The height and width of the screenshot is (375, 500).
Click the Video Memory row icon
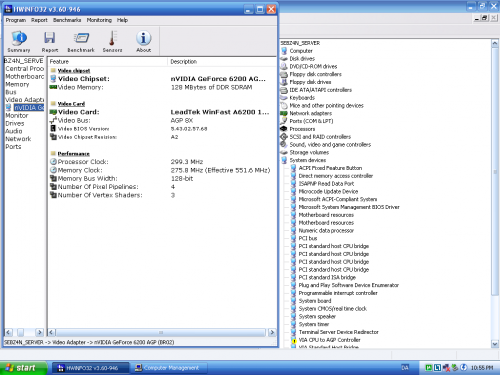53,87
